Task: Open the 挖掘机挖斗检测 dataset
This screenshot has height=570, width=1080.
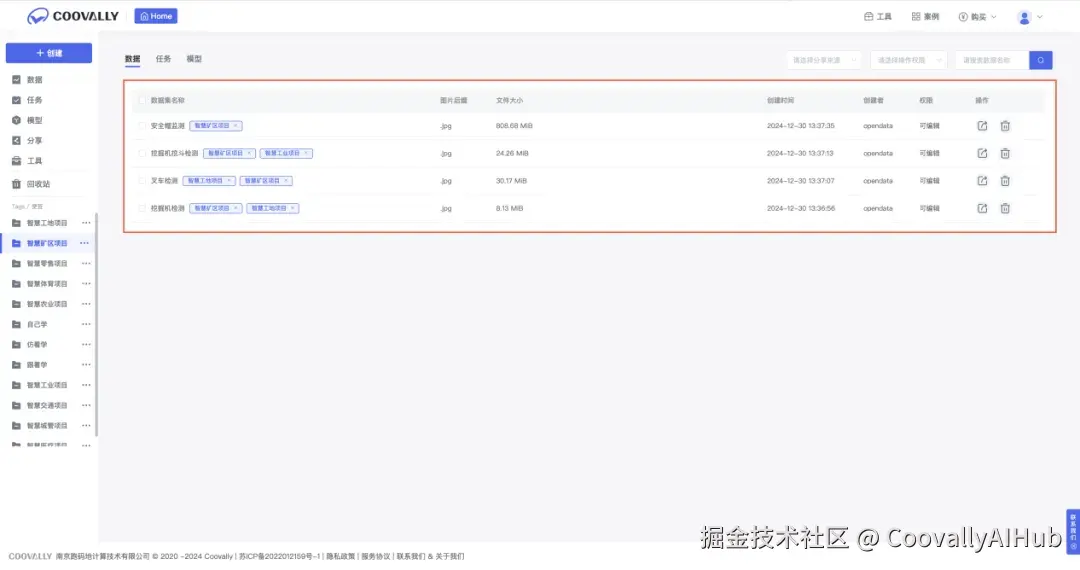Action: (174, 154)
